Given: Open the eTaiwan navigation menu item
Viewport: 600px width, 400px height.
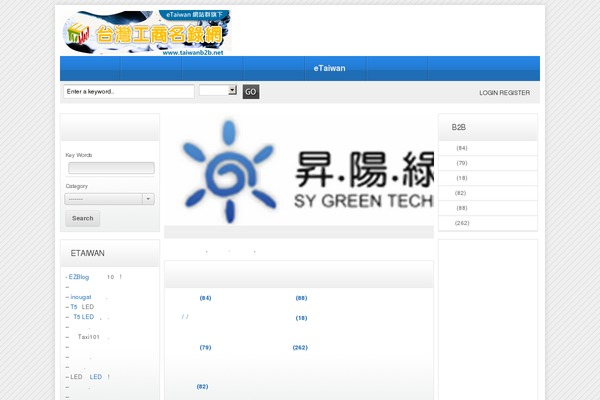Looking at the screenshot, I should (329, 68).
